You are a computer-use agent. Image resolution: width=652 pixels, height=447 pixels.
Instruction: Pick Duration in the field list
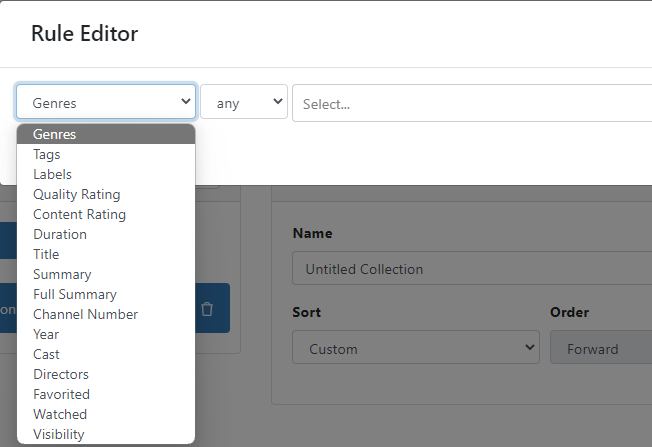pyautogui.click(x=60, y=234)
